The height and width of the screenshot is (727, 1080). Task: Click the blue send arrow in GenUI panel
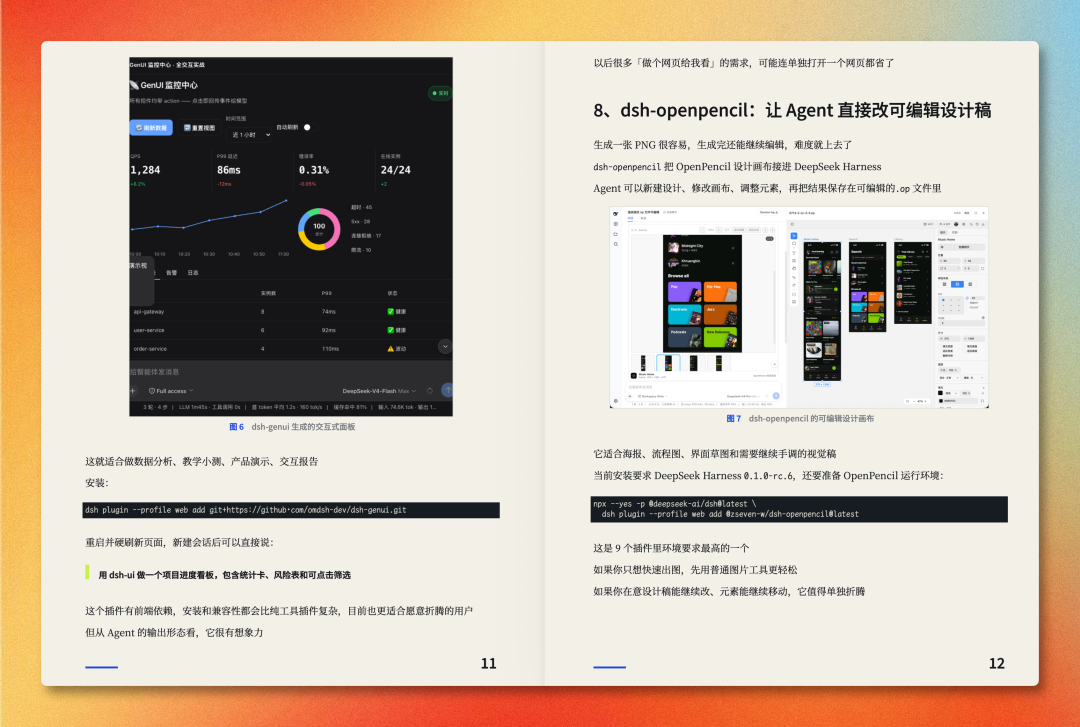click(x=448, y=390)
